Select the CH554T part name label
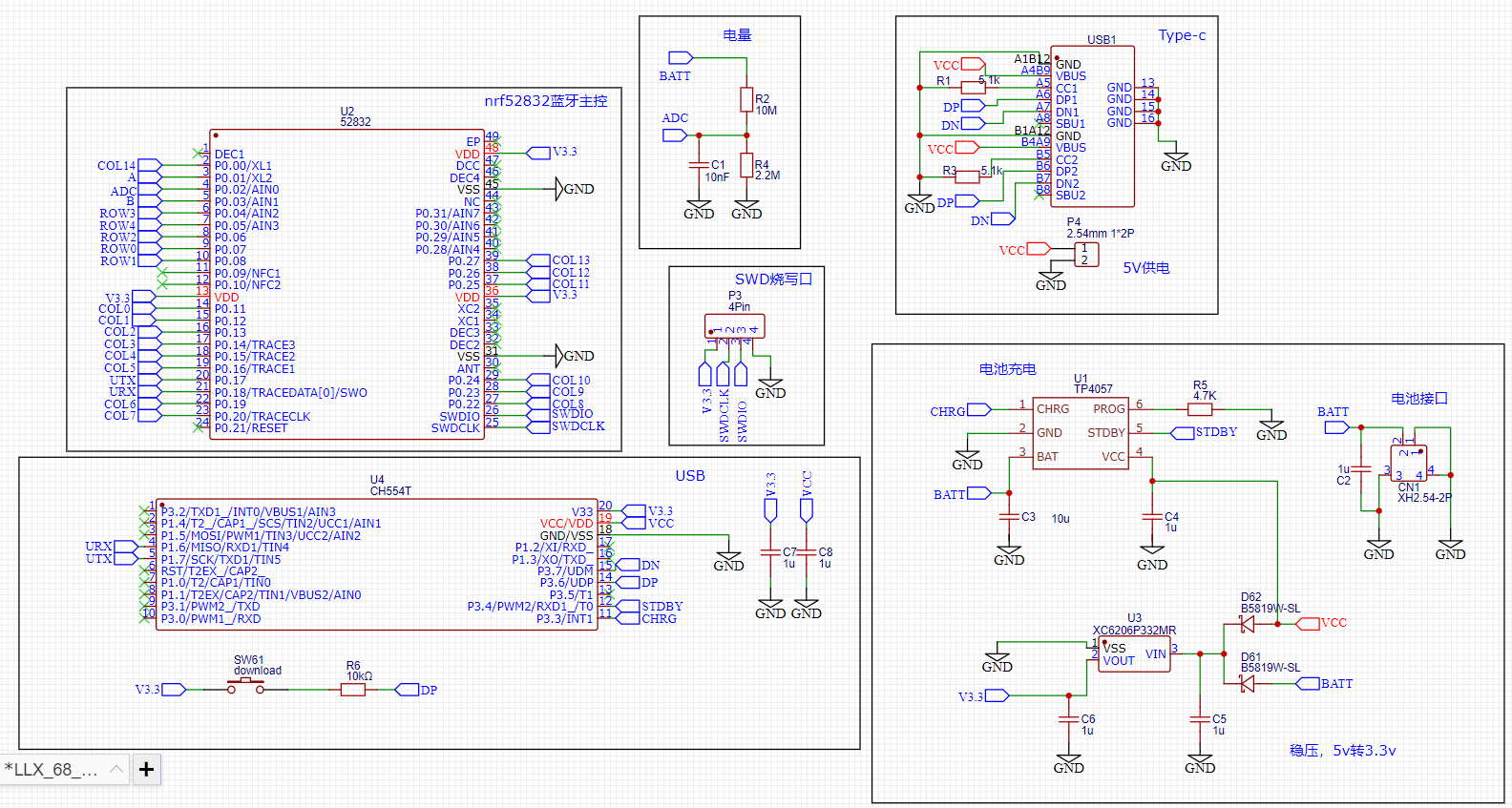1512x808 pixels. (x=390, y=491)
